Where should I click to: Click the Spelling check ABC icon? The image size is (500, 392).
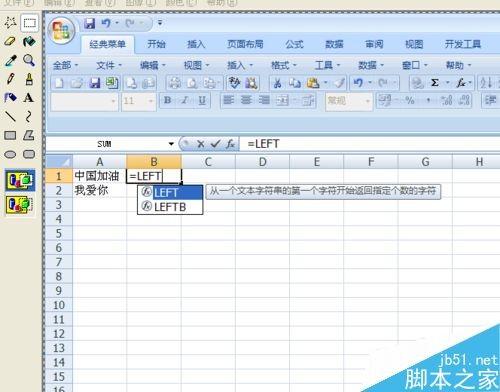(x=234, y=83)
